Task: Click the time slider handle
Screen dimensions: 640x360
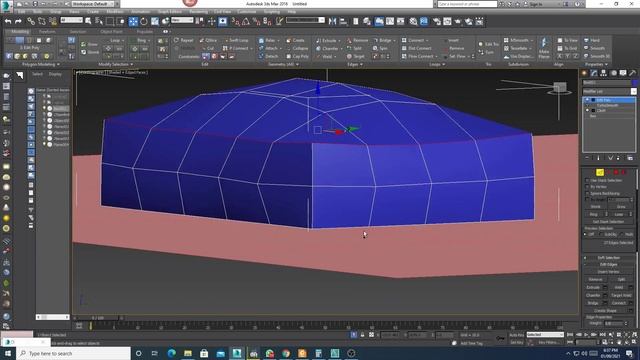Action: click(x=98, y=317)
